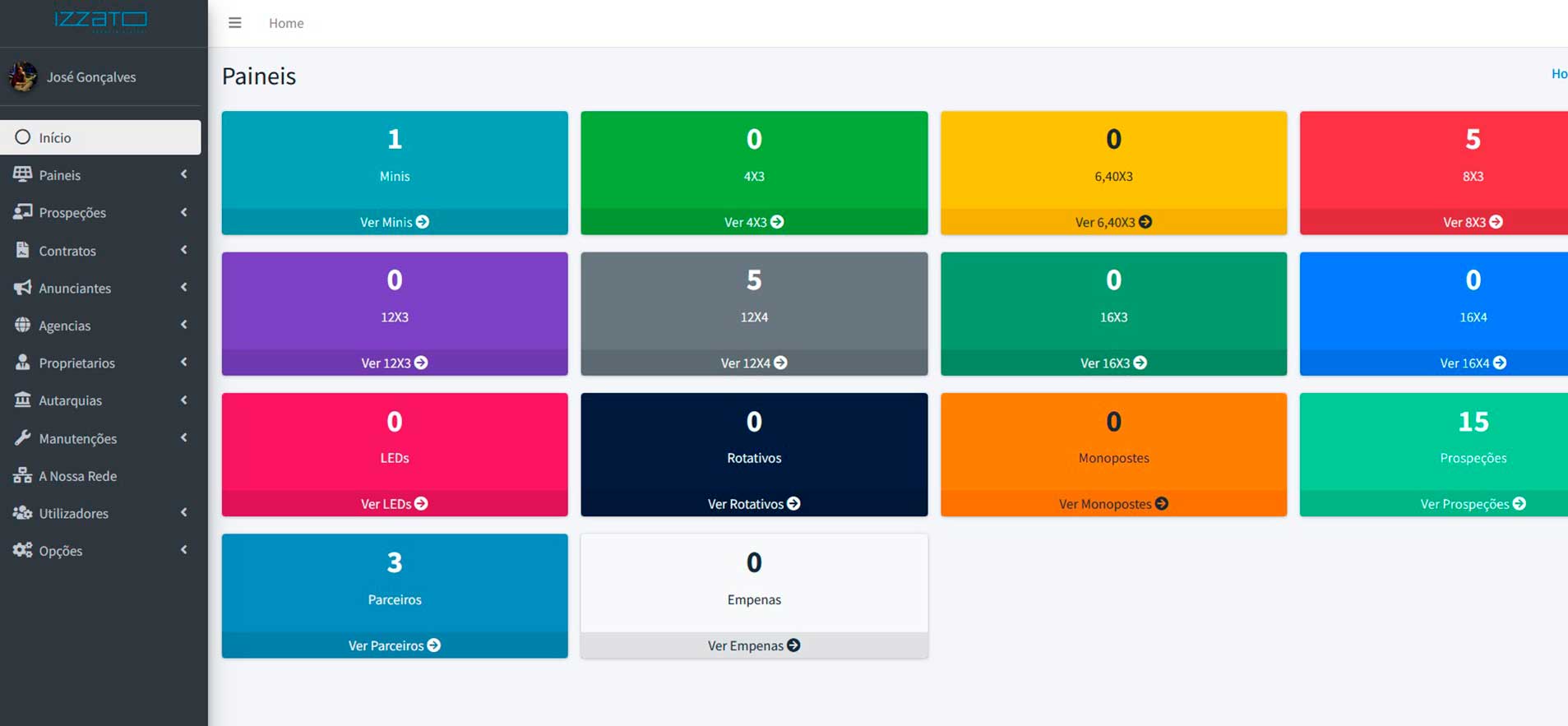The image size is (1568, 726).
Task: Click the Opções gears icon
Action: pyautogui.click(x=22, y=550)
